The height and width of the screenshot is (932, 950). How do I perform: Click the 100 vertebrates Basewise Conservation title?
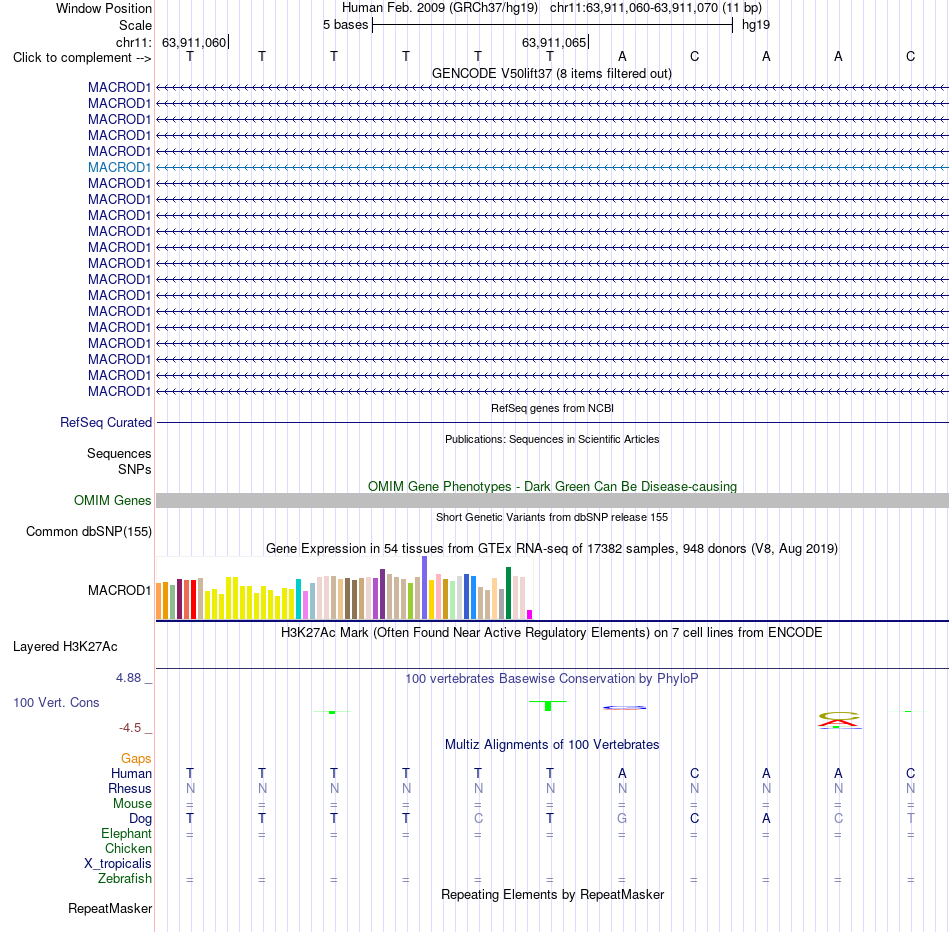pyautogui.click(x=552, y=679)
